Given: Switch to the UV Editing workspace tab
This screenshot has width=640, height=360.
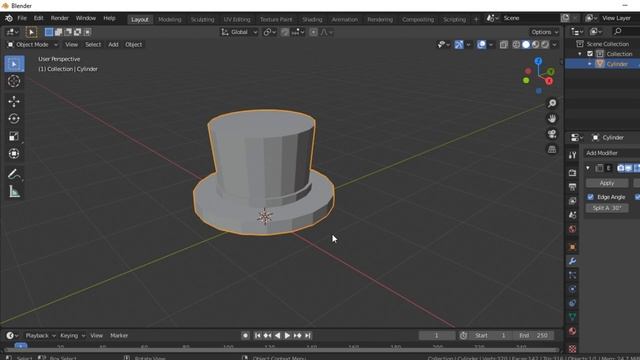Looking at the screenshot, I should (237, 20).
